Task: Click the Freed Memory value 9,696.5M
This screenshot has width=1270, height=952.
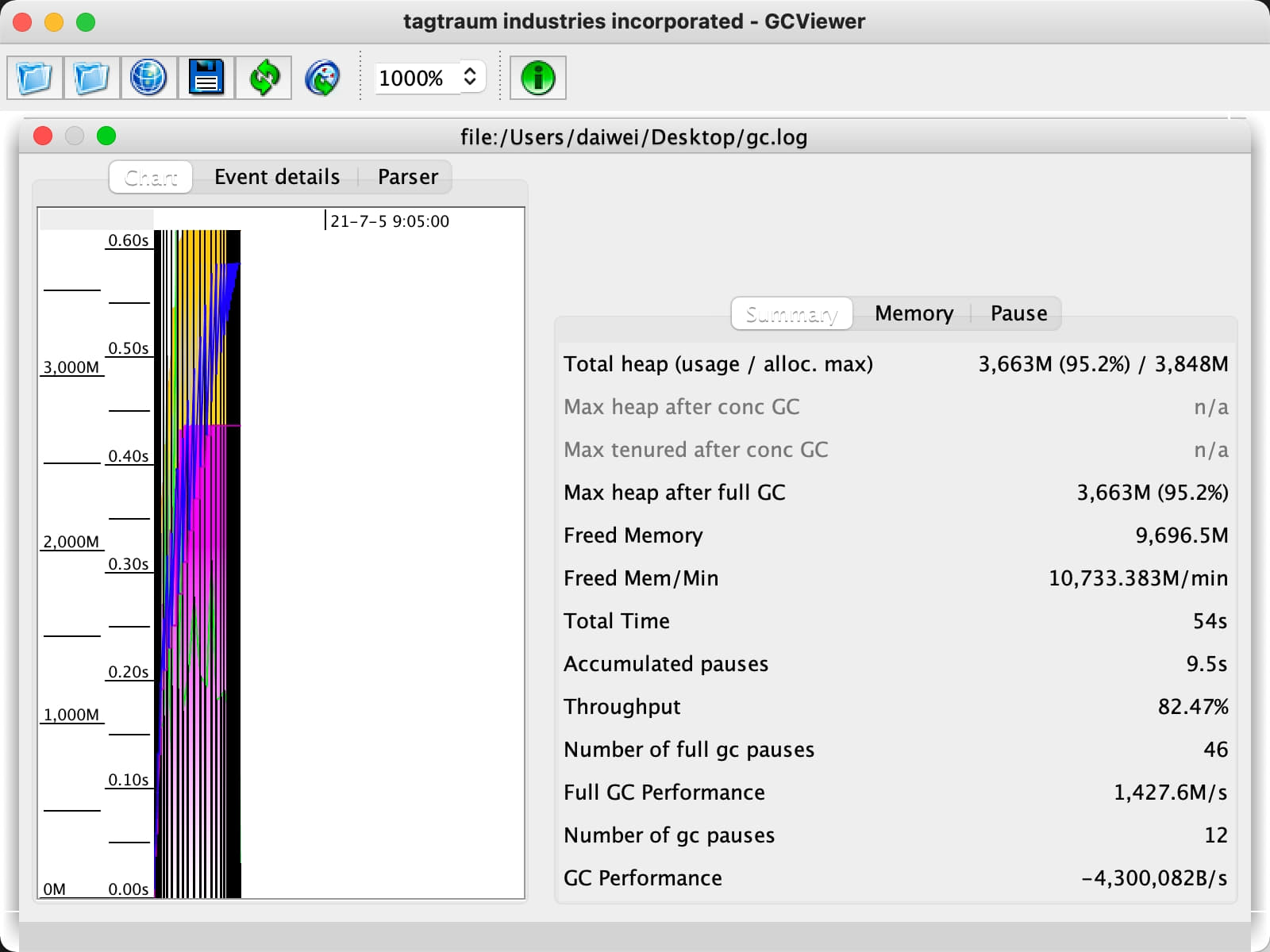Action: (x=1182, y=535)
